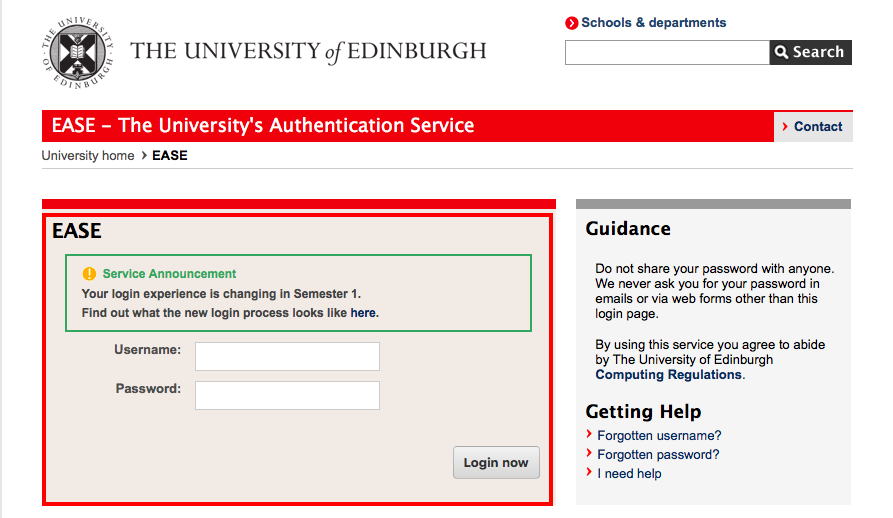893x518 pixels.
Task: Click the EASE breadcrumb item
Action: pyautogui.click(x=170, y=155)
